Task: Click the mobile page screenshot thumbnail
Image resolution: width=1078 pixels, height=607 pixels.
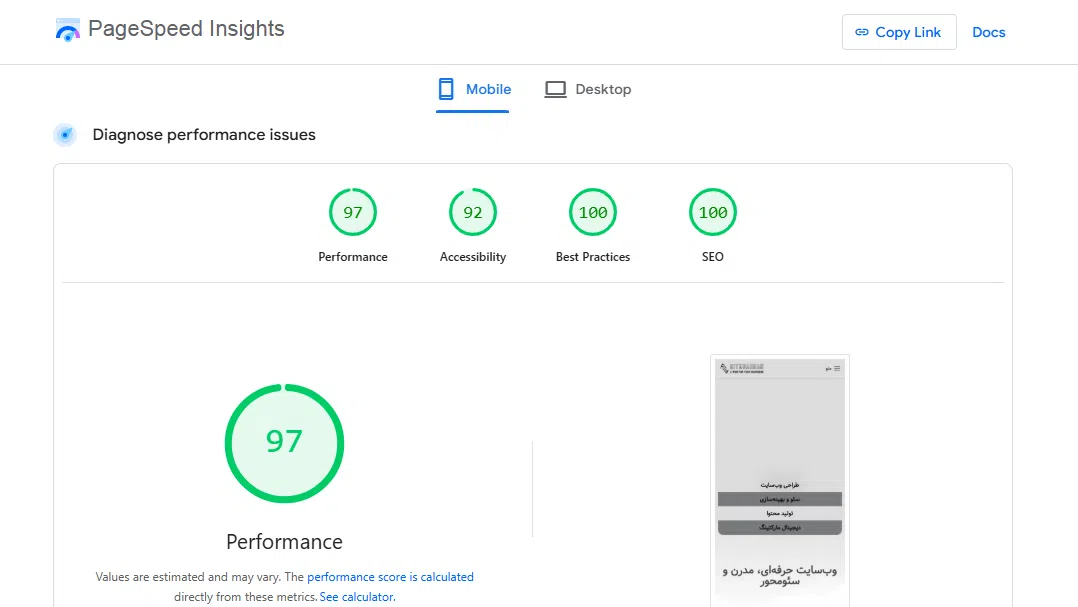Action: tap(780, 480)
